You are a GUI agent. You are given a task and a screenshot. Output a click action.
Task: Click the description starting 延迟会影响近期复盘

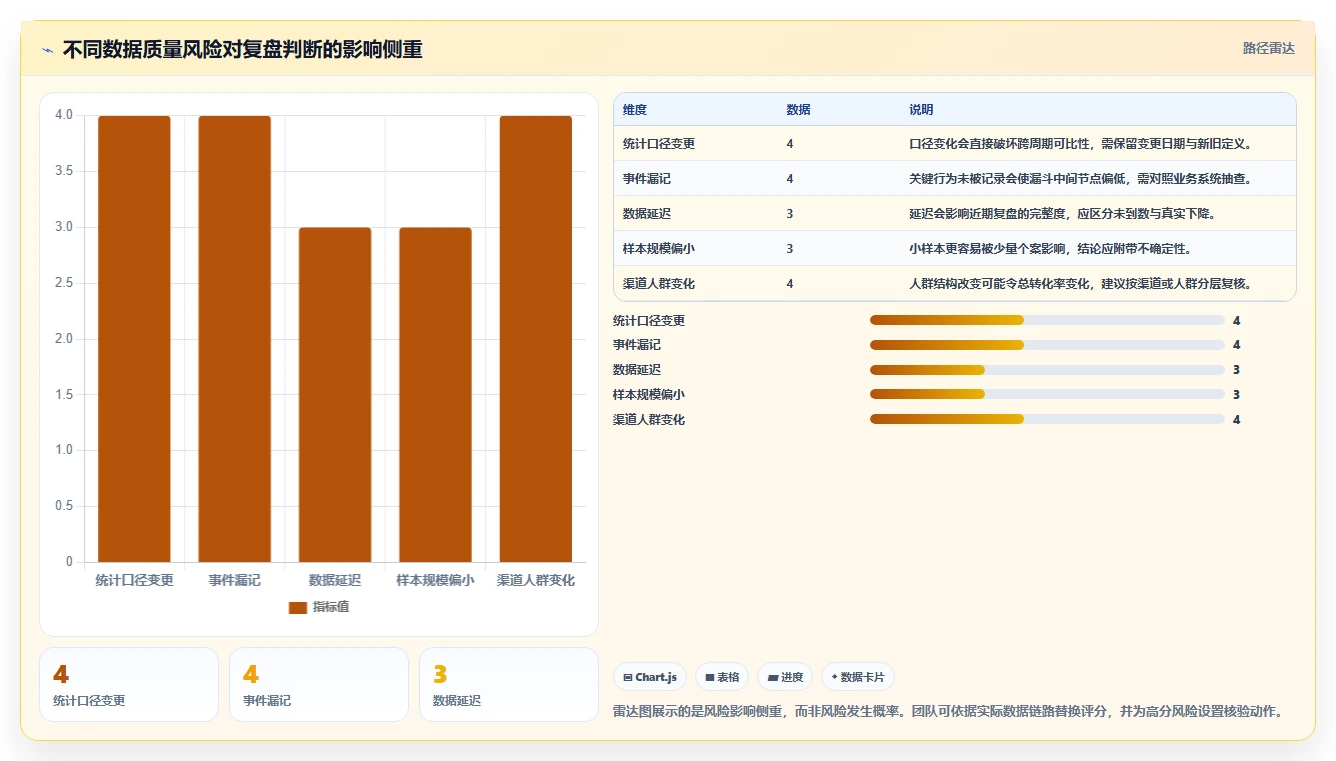(x=1062, y=214)
